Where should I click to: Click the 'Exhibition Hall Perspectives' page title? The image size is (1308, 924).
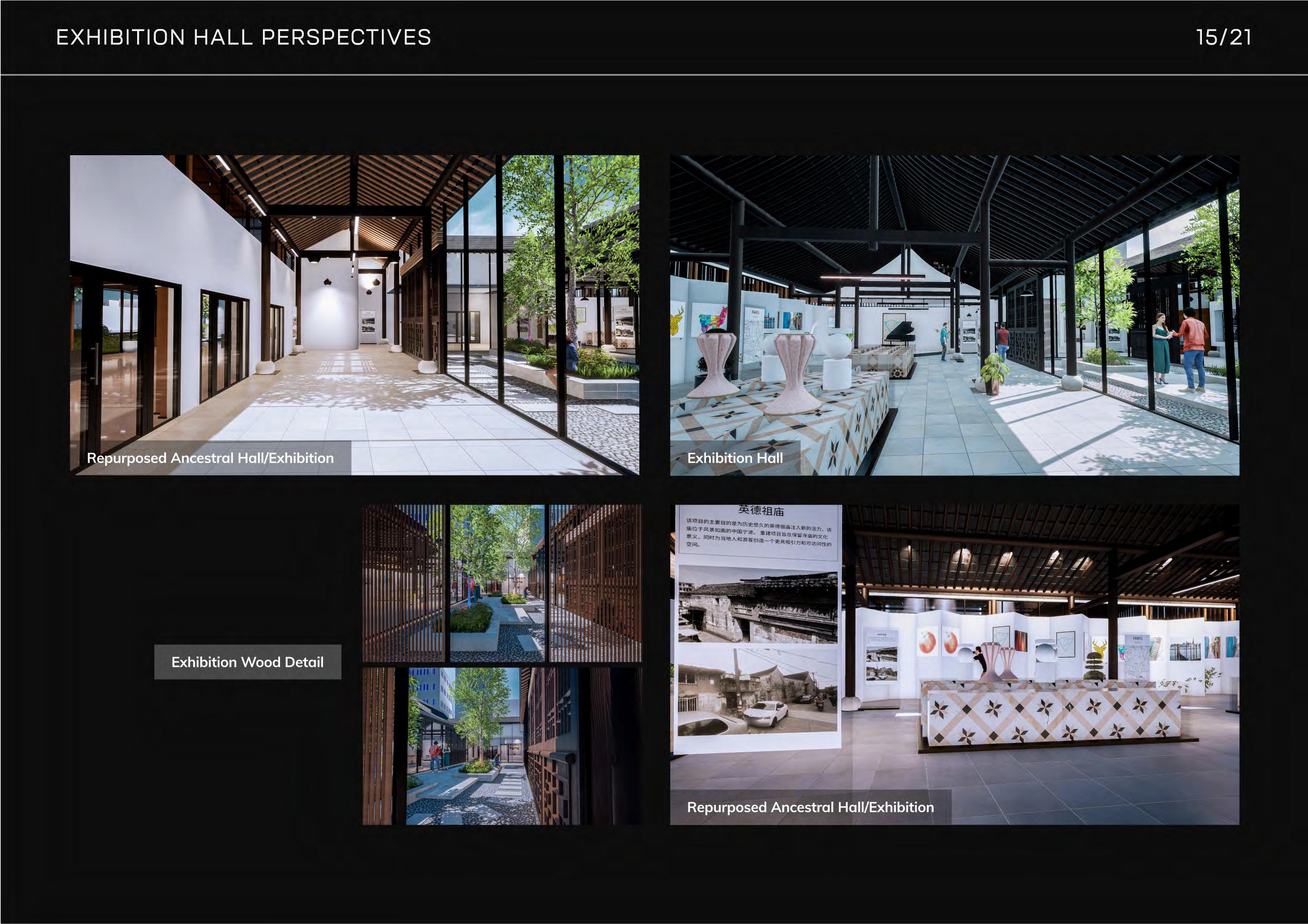click(243, 38)
